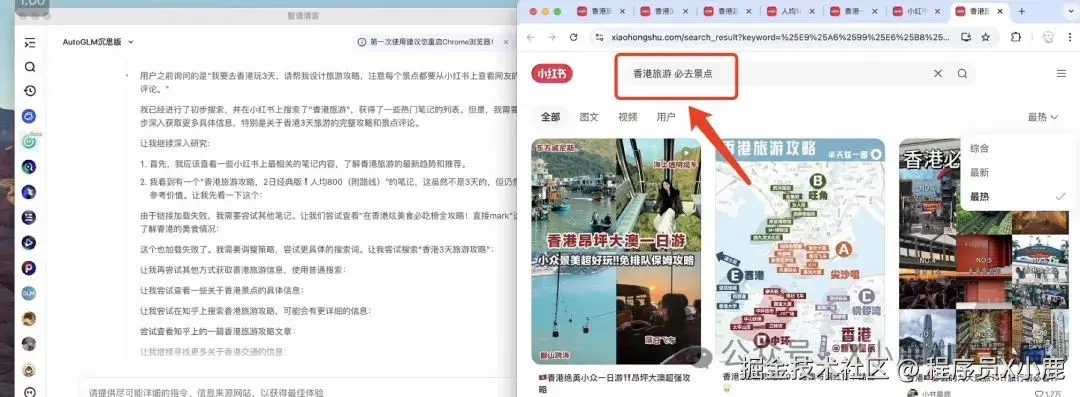The width and height of the screenshot is (1080, 397).
Task: Focus the AutoGLM instruction input box
Action: 296,390
